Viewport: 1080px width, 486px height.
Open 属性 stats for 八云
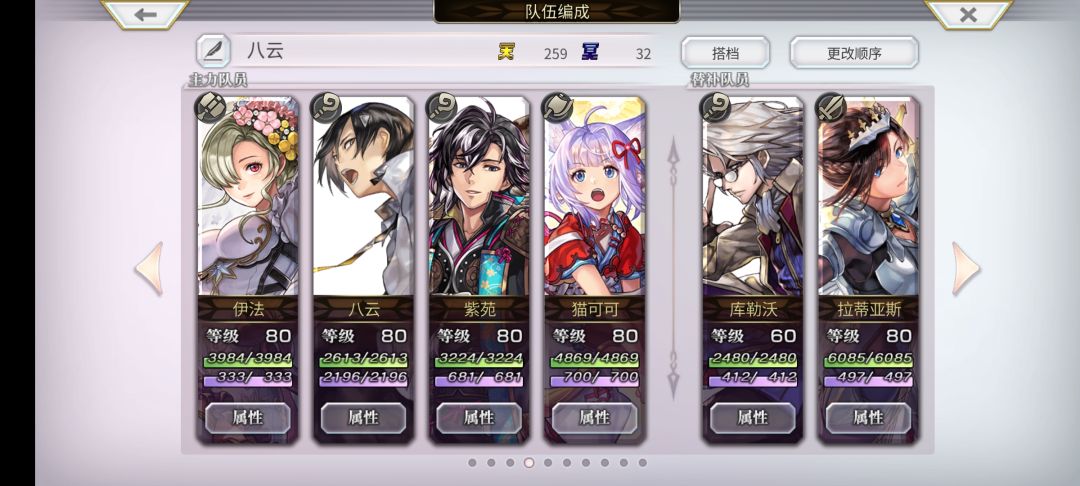(x=363, y=417)
